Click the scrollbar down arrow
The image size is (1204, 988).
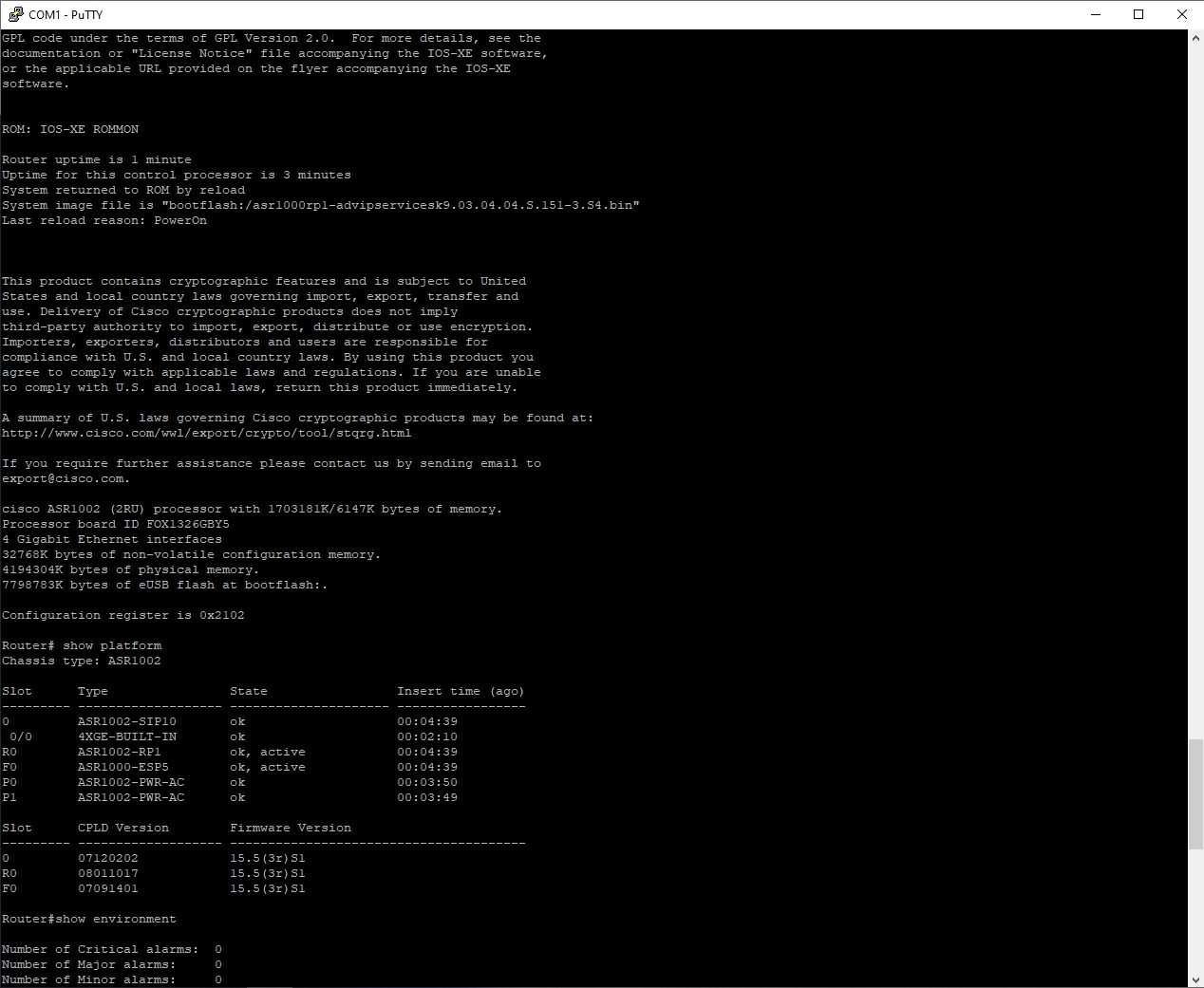pos(1195,979)
